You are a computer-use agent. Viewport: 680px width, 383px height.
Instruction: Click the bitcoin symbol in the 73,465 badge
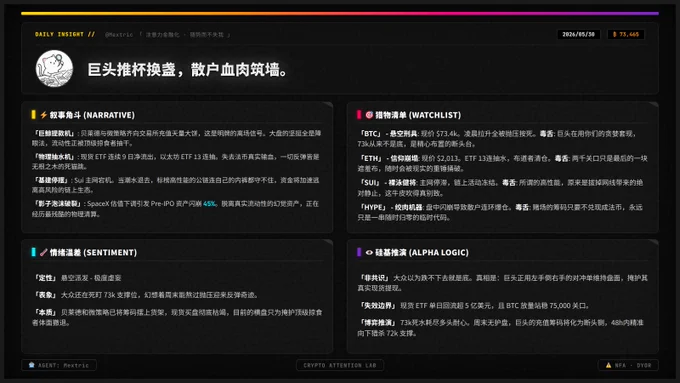tap(615, 34)
